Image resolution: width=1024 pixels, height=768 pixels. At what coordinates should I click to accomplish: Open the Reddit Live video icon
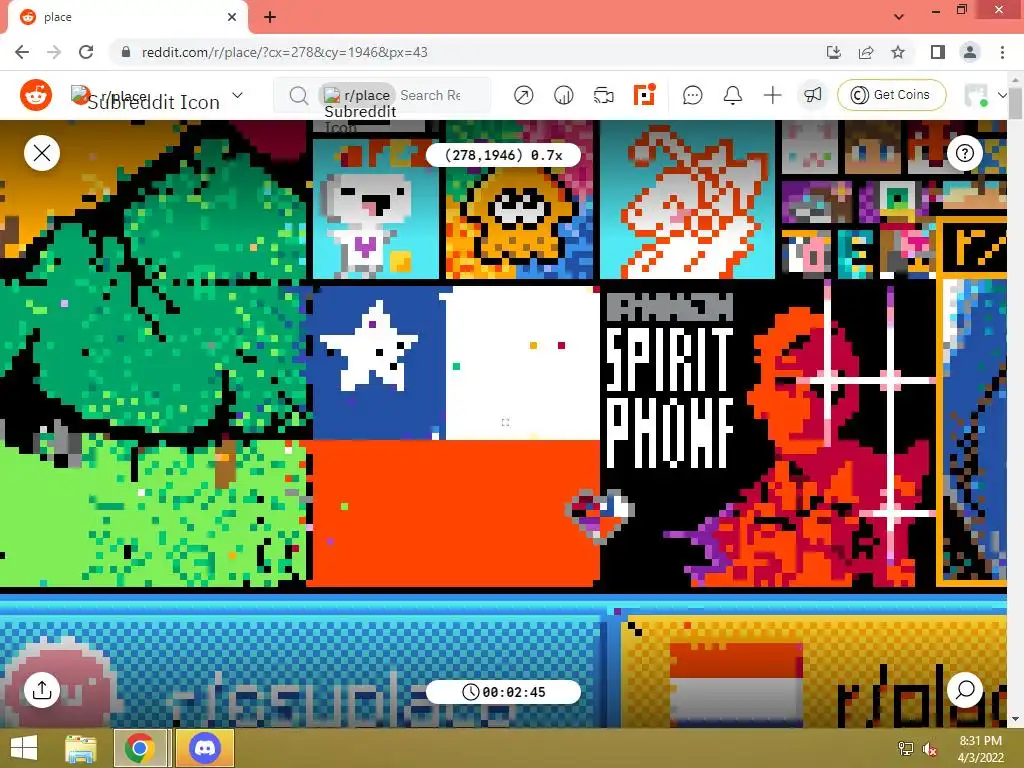click(x=603, y=95)
